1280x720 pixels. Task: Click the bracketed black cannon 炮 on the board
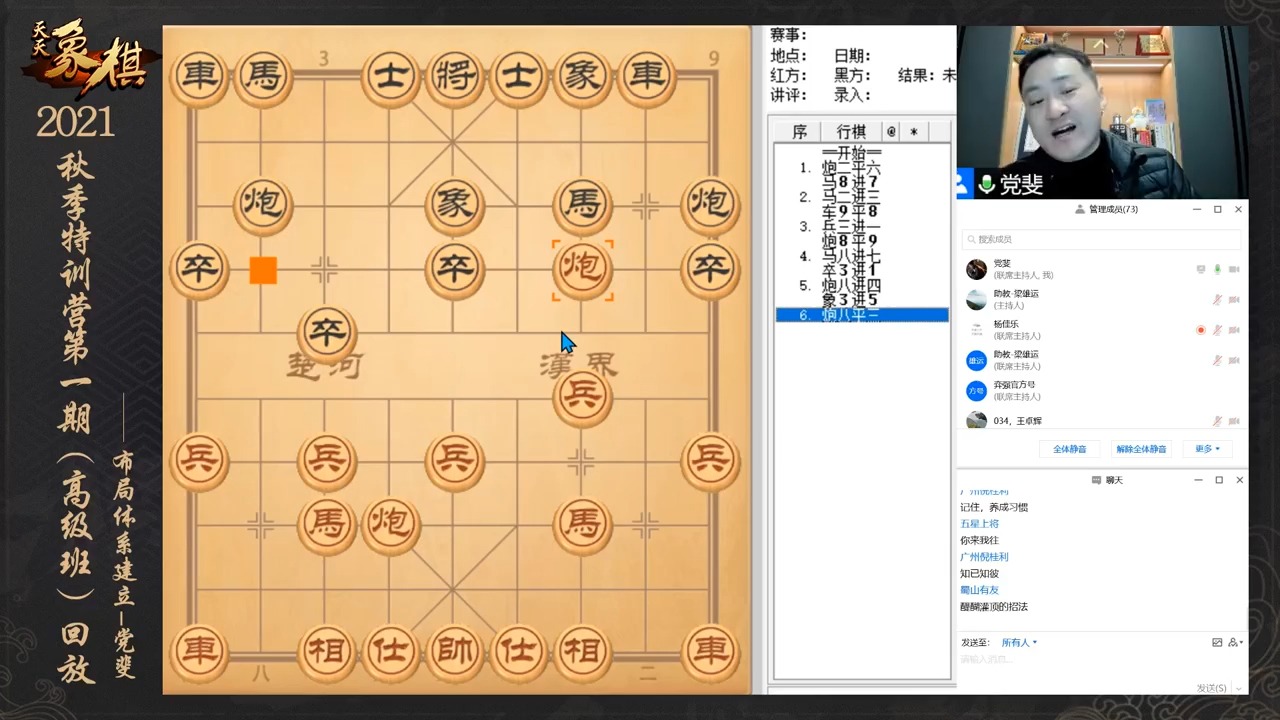582,269
